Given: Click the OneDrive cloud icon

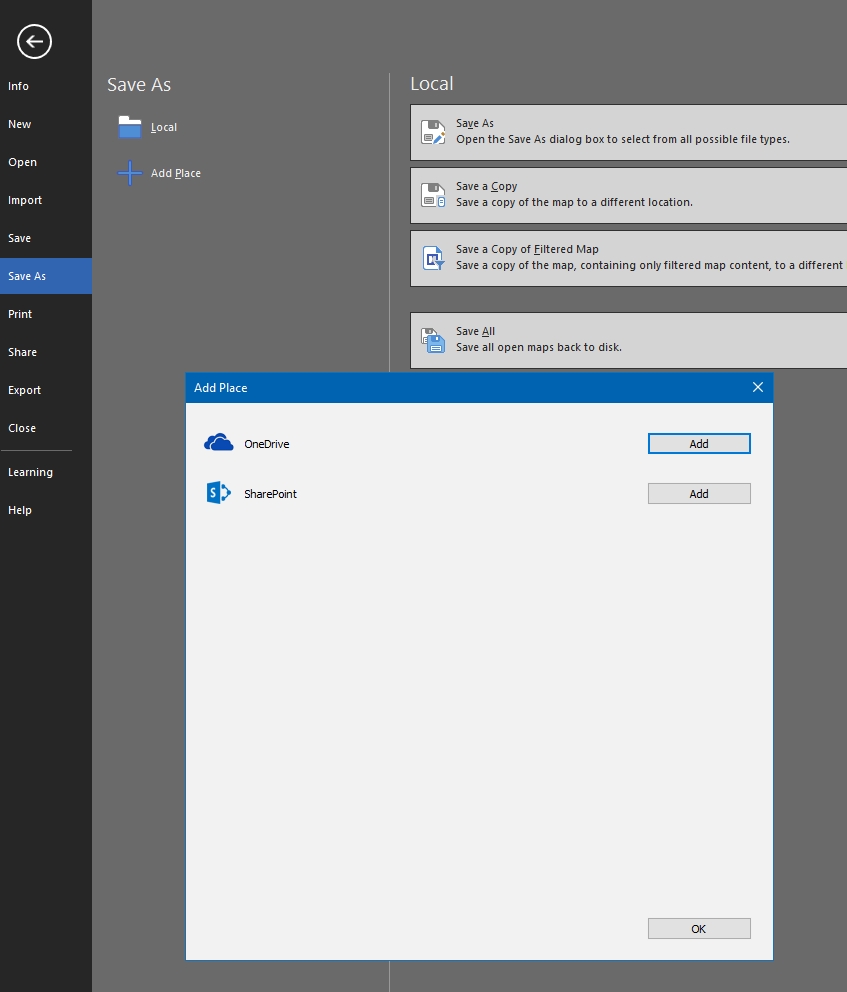Looking at the screenshot, I should coord(218,443).
